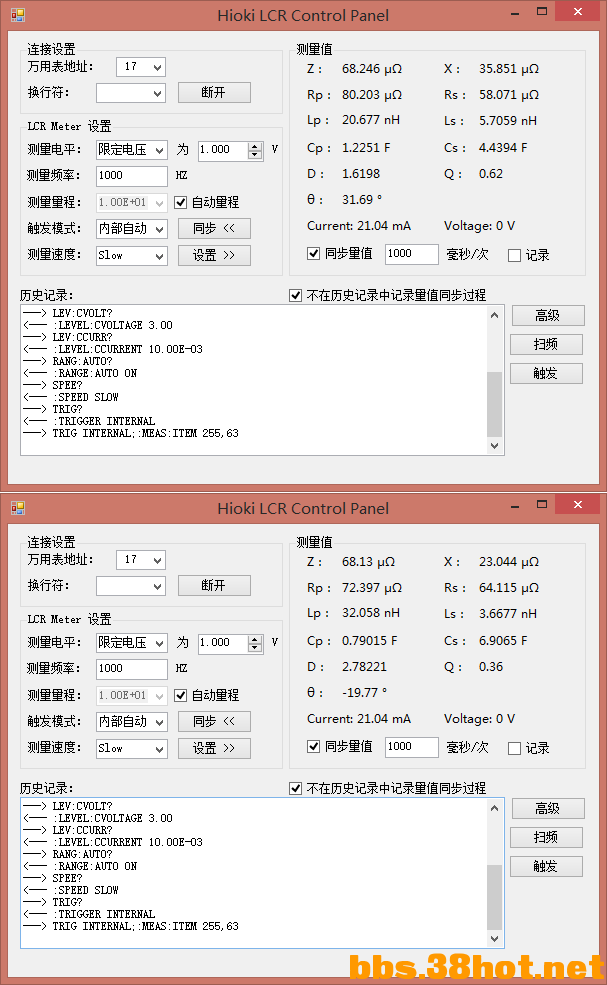The width and height of the screenshot is (607, 985).
Task: Toggle 不在历史记录中记录量值同步过程 checkbox in bottom window
Action: pyautogui.click(x=295, y=788)
